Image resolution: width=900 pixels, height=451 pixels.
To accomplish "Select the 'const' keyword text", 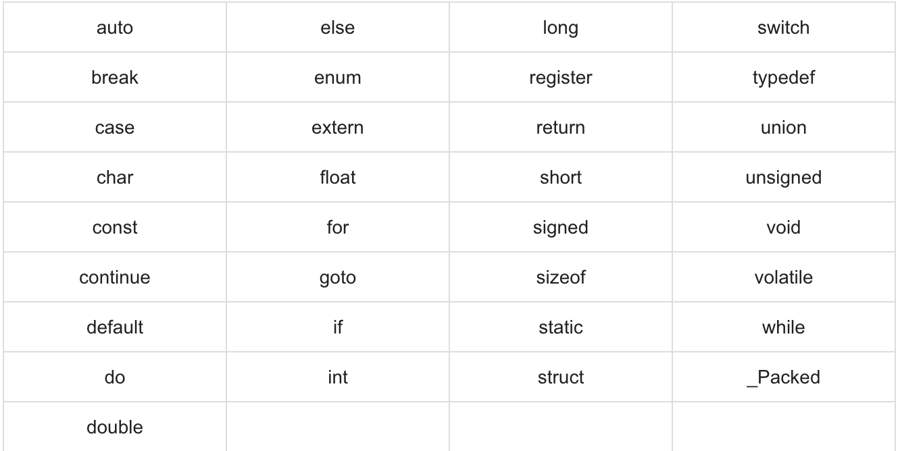I will coord(115,228).
